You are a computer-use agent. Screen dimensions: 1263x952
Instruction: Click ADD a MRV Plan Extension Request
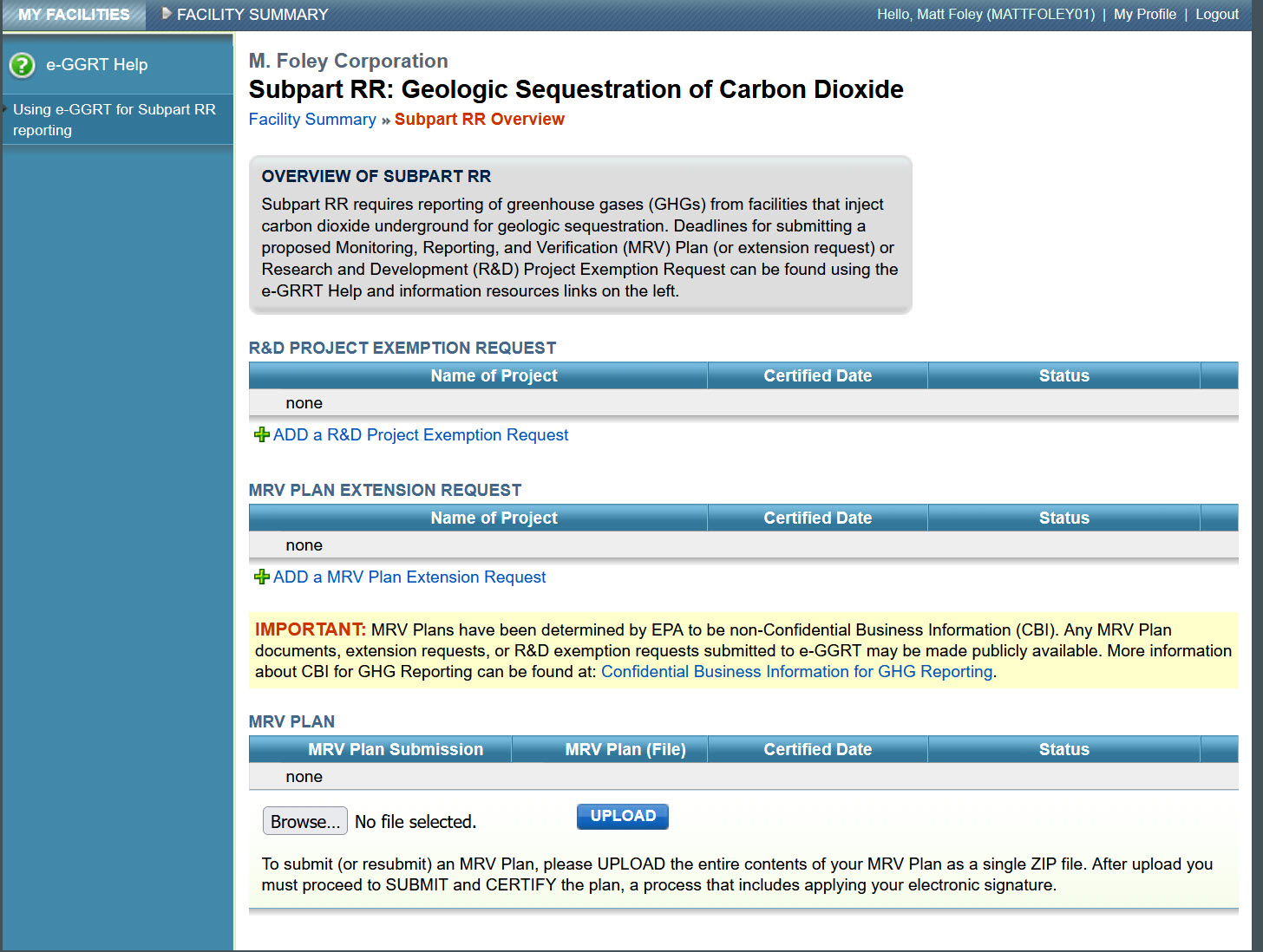click(x=409, y=577)
